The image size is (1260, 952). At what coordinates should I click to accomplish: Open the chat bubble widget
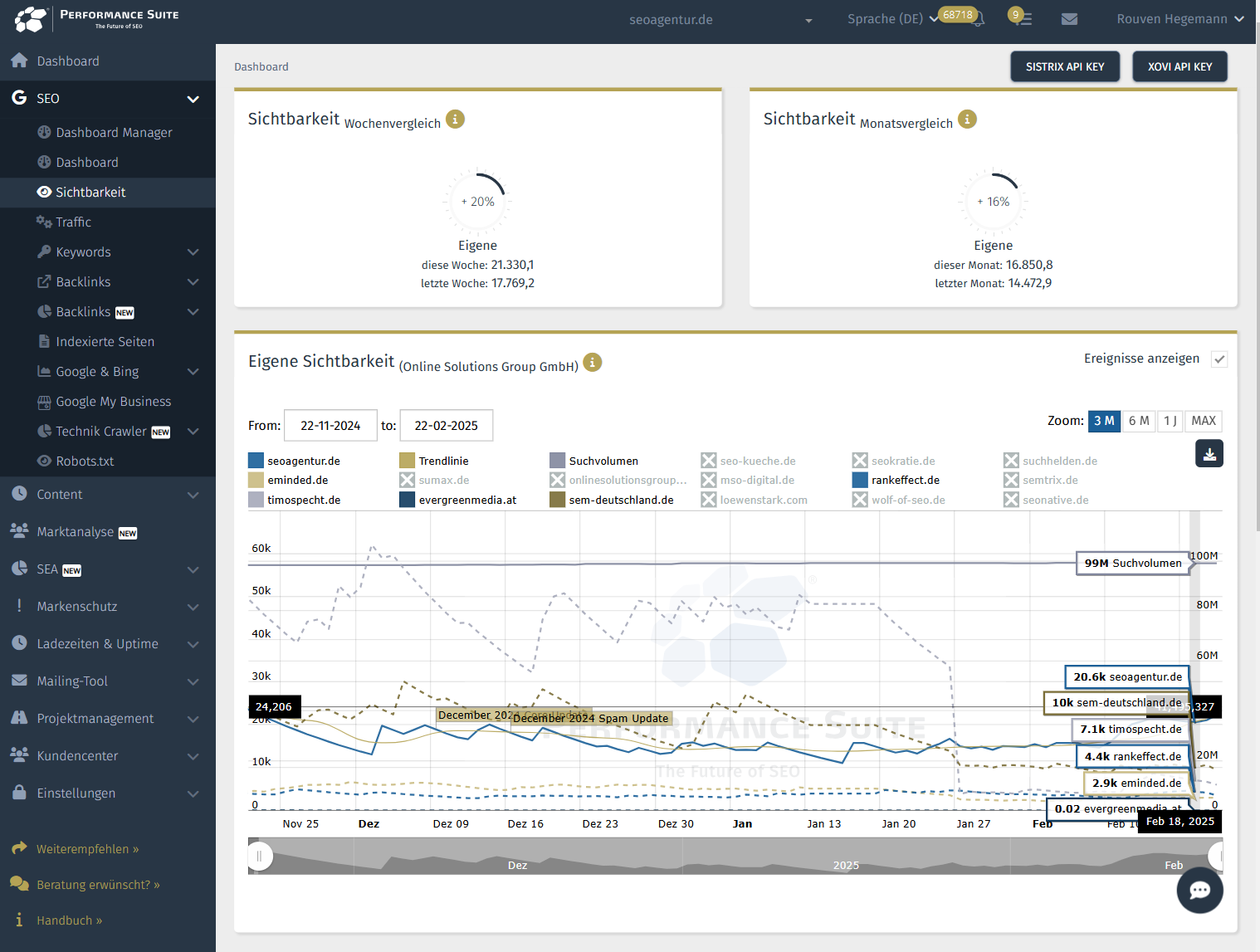1199,890
